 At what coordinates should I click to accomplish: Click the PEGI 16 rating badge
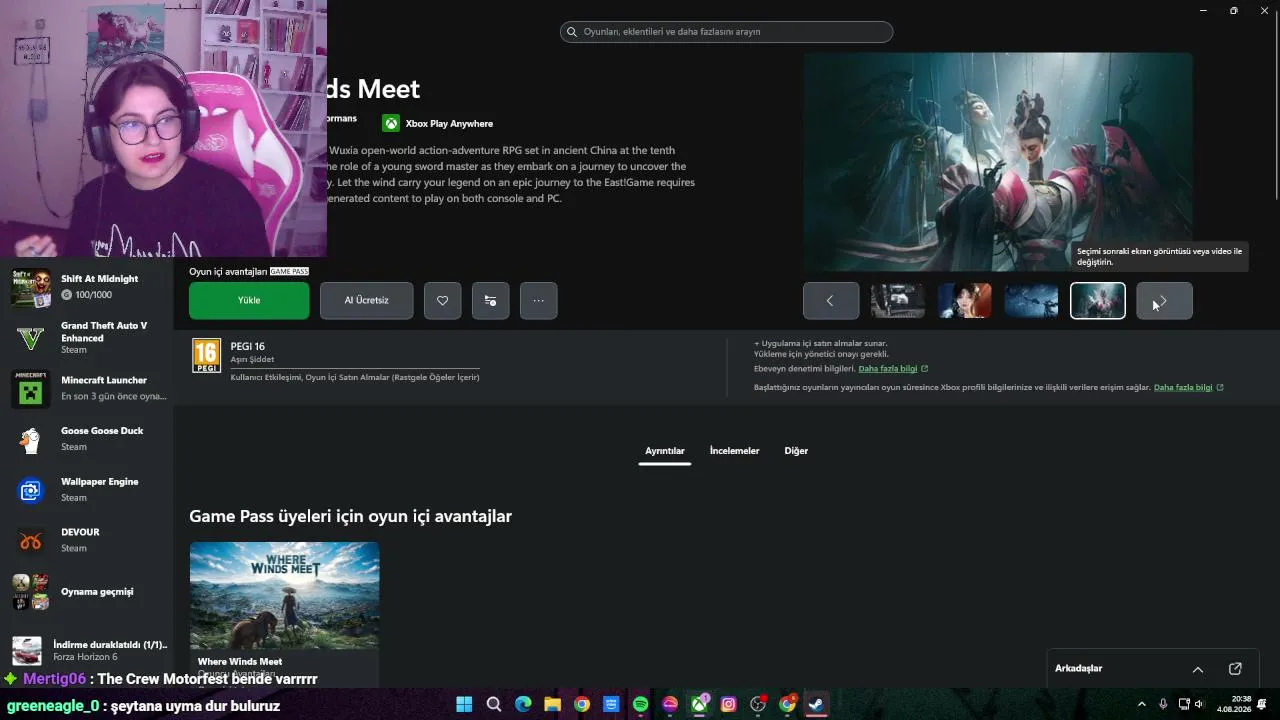coord(206,356)
